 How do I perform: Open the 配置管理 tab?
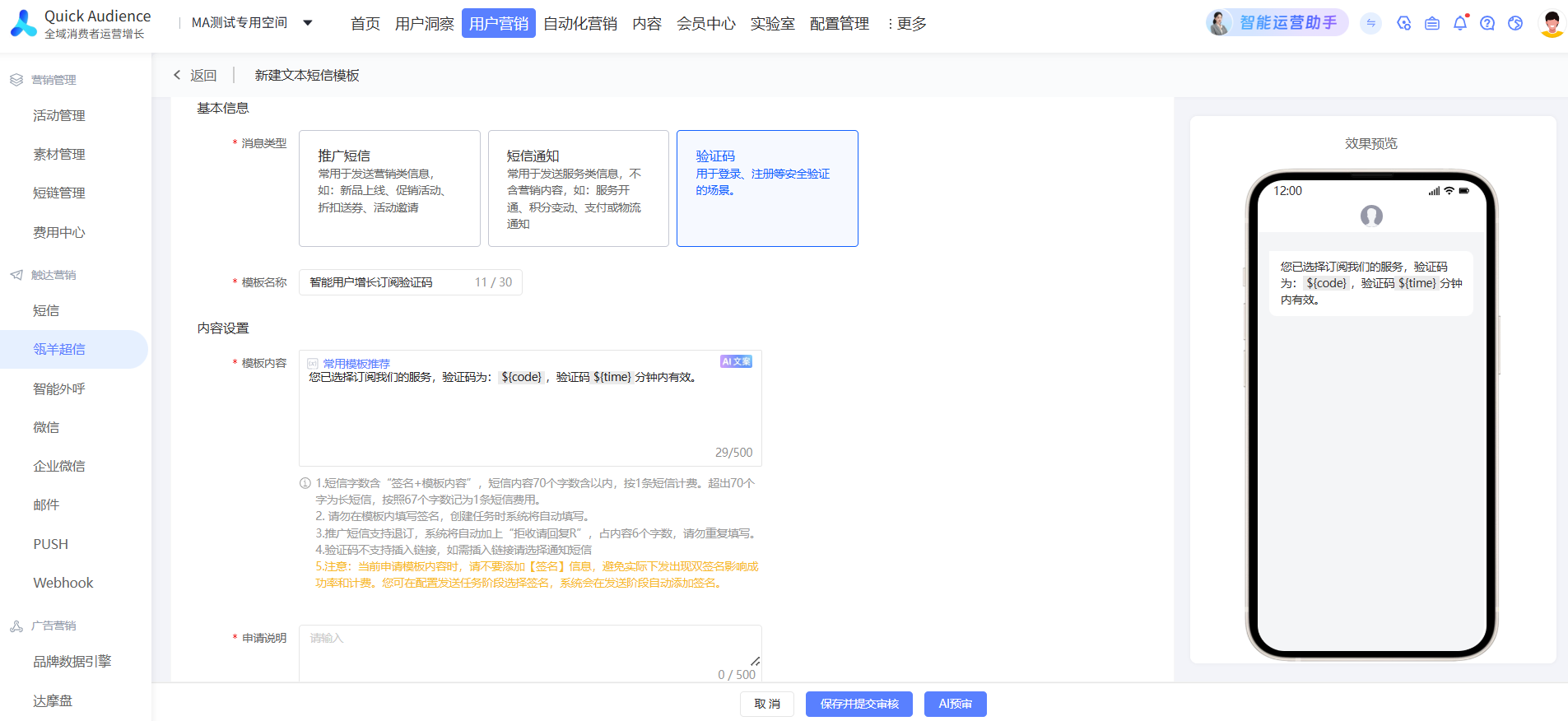click(840, 24)
